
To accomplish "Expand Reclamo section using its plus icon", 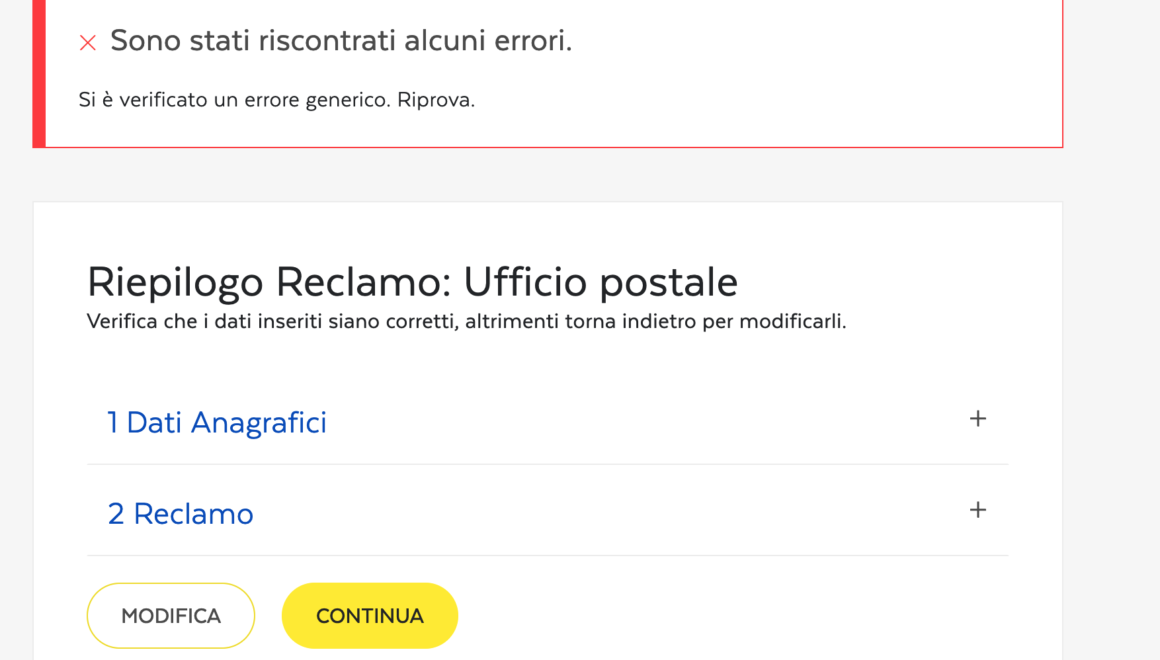I will 978,510.
